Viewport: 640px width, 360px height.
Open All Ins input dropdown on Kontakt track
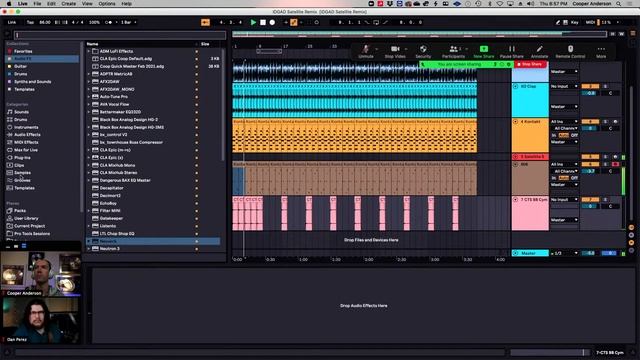click(x=564, y=122)
